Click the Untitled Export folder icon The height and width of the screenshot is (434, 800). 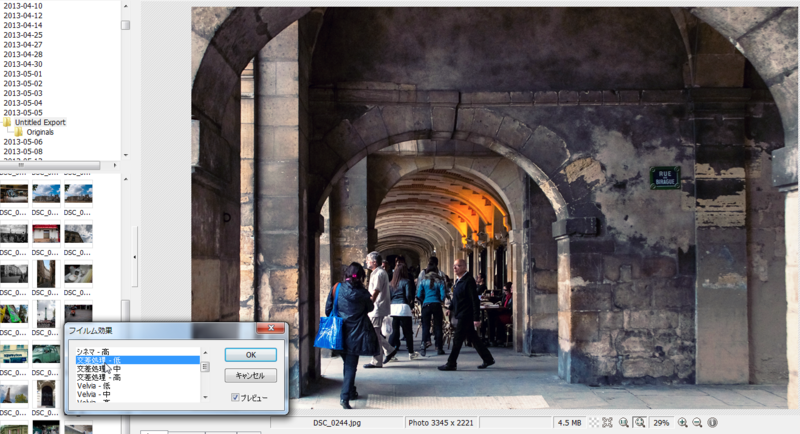click(x=7, y=122)
